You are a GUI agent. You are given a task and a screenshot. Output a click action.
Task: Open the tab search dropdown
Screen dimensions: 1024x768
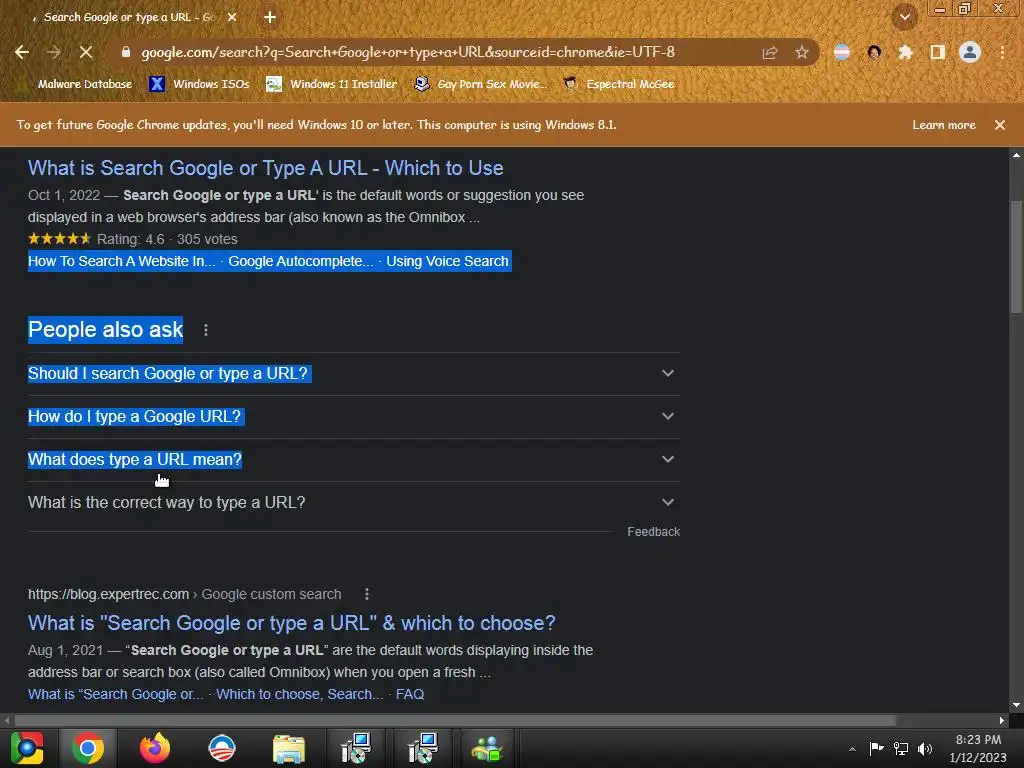pyautogui.click(x=905, y=18)
